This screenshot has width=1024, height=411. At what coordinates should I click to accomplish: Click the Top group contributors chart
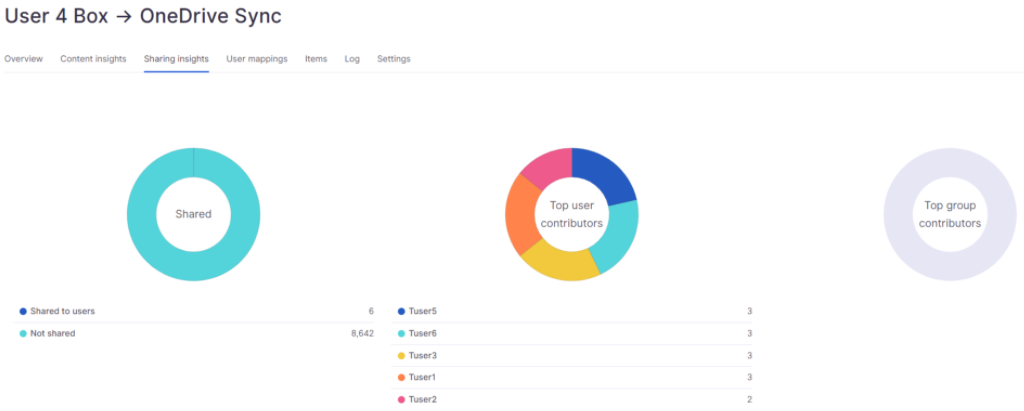[950, 214]
